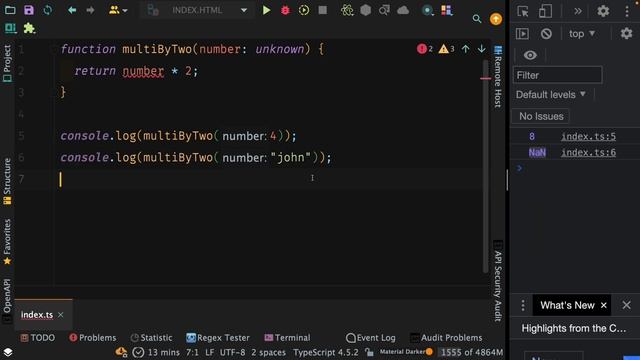Open API Security Audit side panel
Viewport: 640px width, 360px height.
498,282
